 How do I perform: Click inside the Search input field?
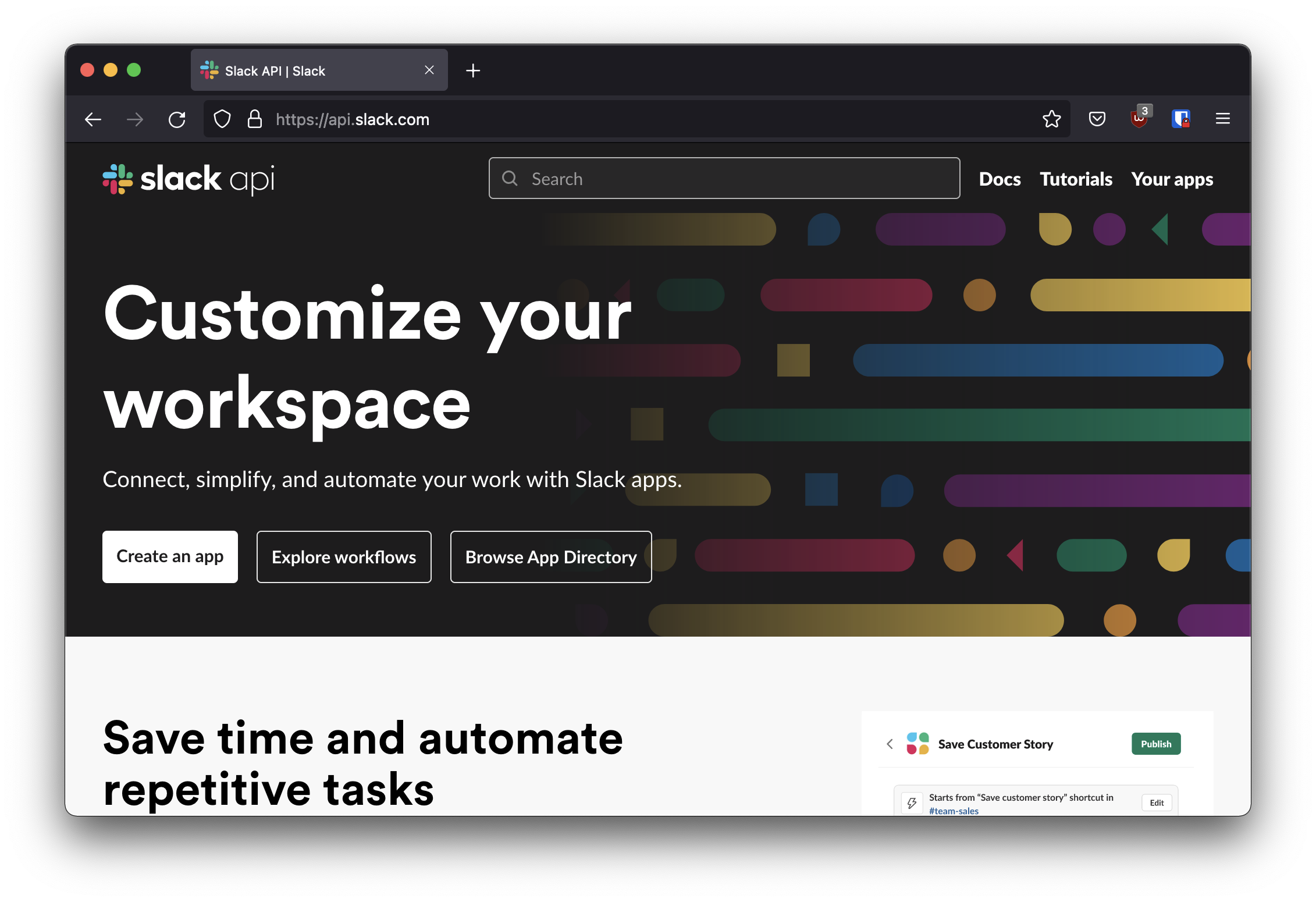coord(698,178)
